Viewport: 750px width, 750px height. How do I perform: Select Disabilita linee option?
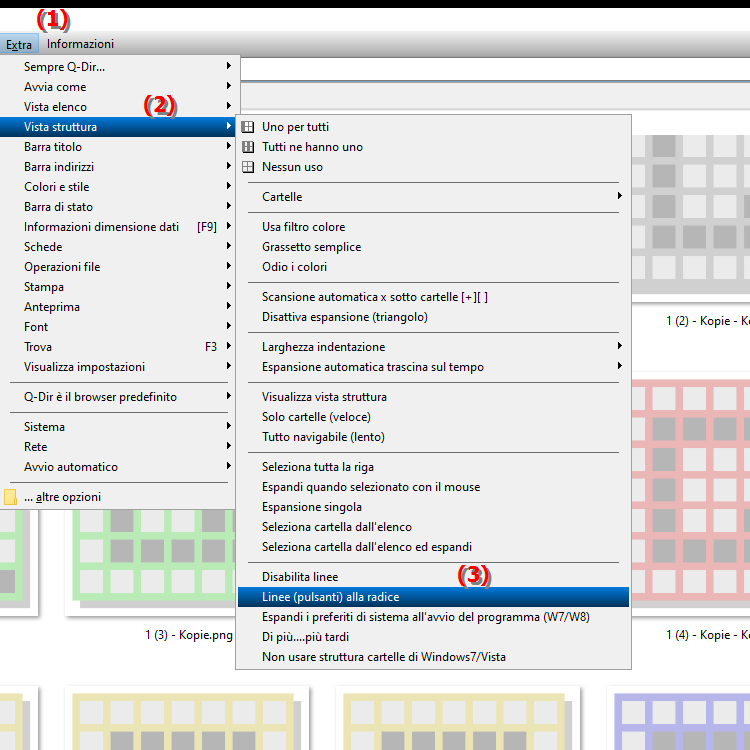(x=433, y=577)
